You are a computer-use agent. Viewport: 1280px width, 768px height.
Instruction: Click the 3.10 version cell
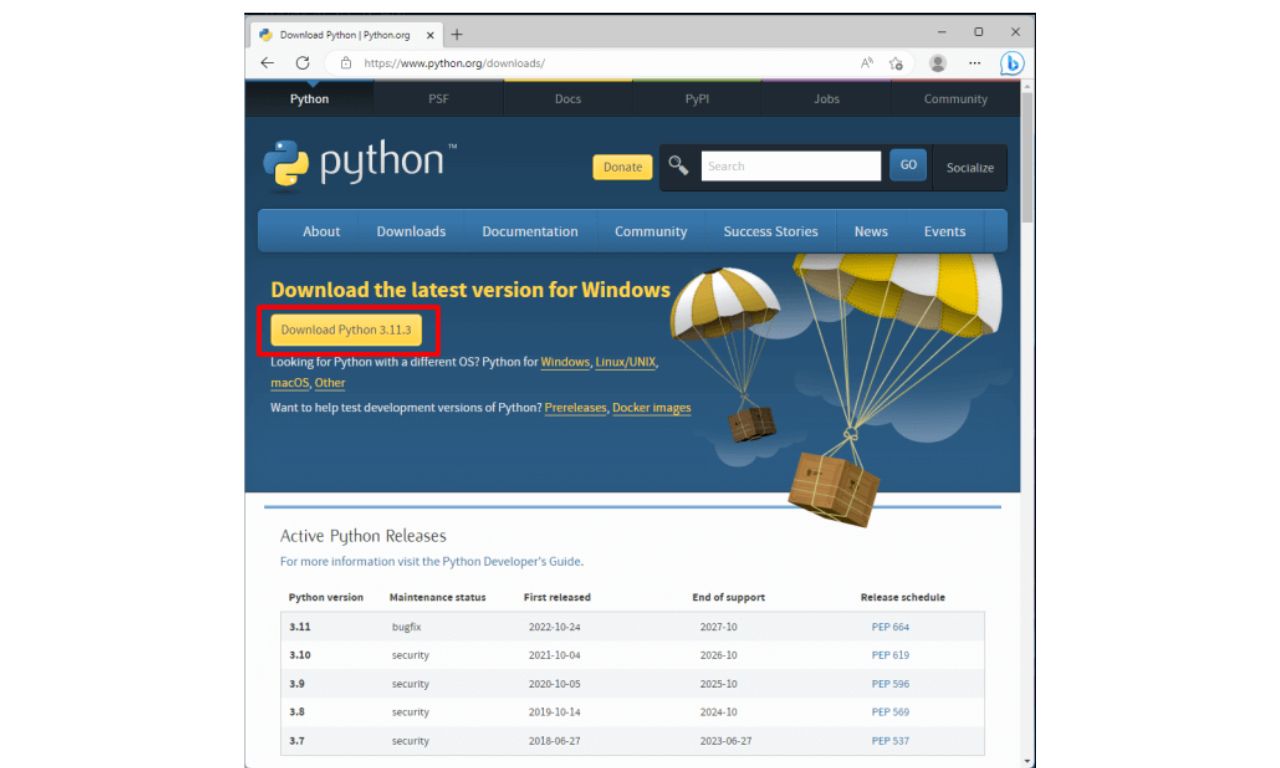pyautogui.click(x=300, y=655)
